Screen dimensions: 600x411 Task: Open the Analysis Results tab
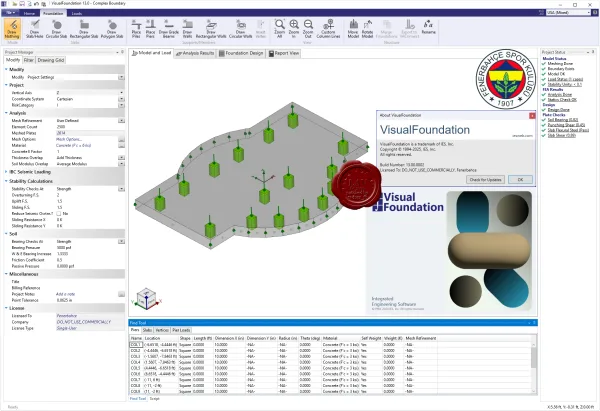195,53
